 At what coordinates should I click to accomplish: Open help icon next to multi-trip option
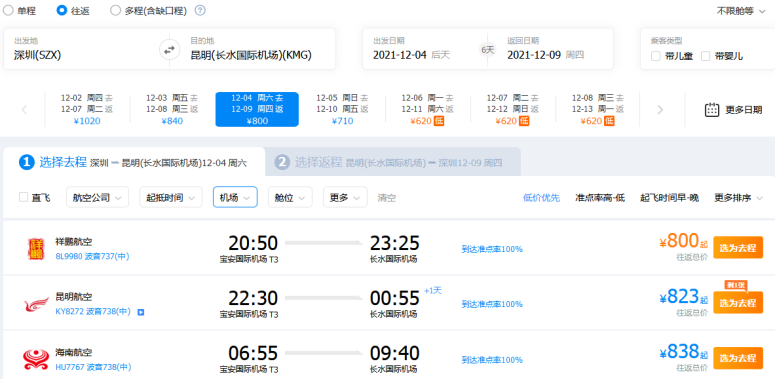tap(200, 10)
